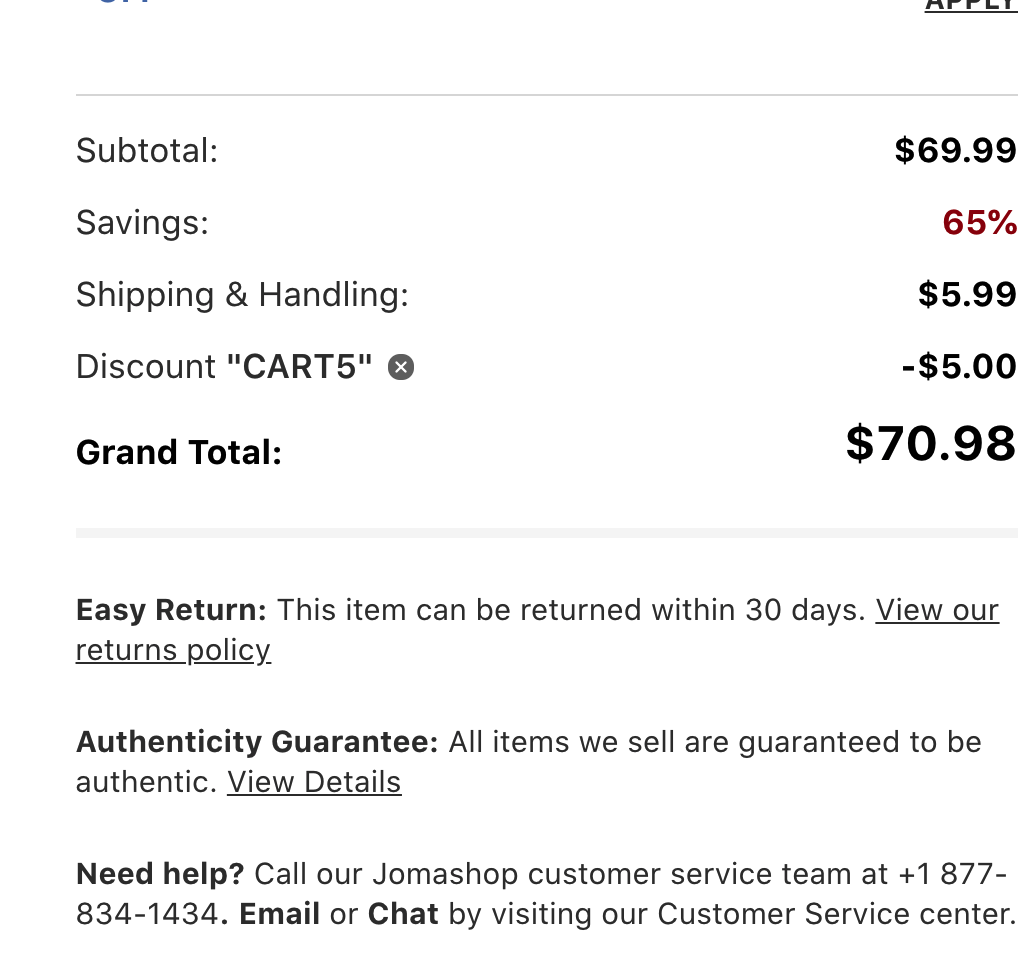Viewport: 1030px width, 968px height.
Task: Click the Grand Total label
Action: [x=179, y=452]
